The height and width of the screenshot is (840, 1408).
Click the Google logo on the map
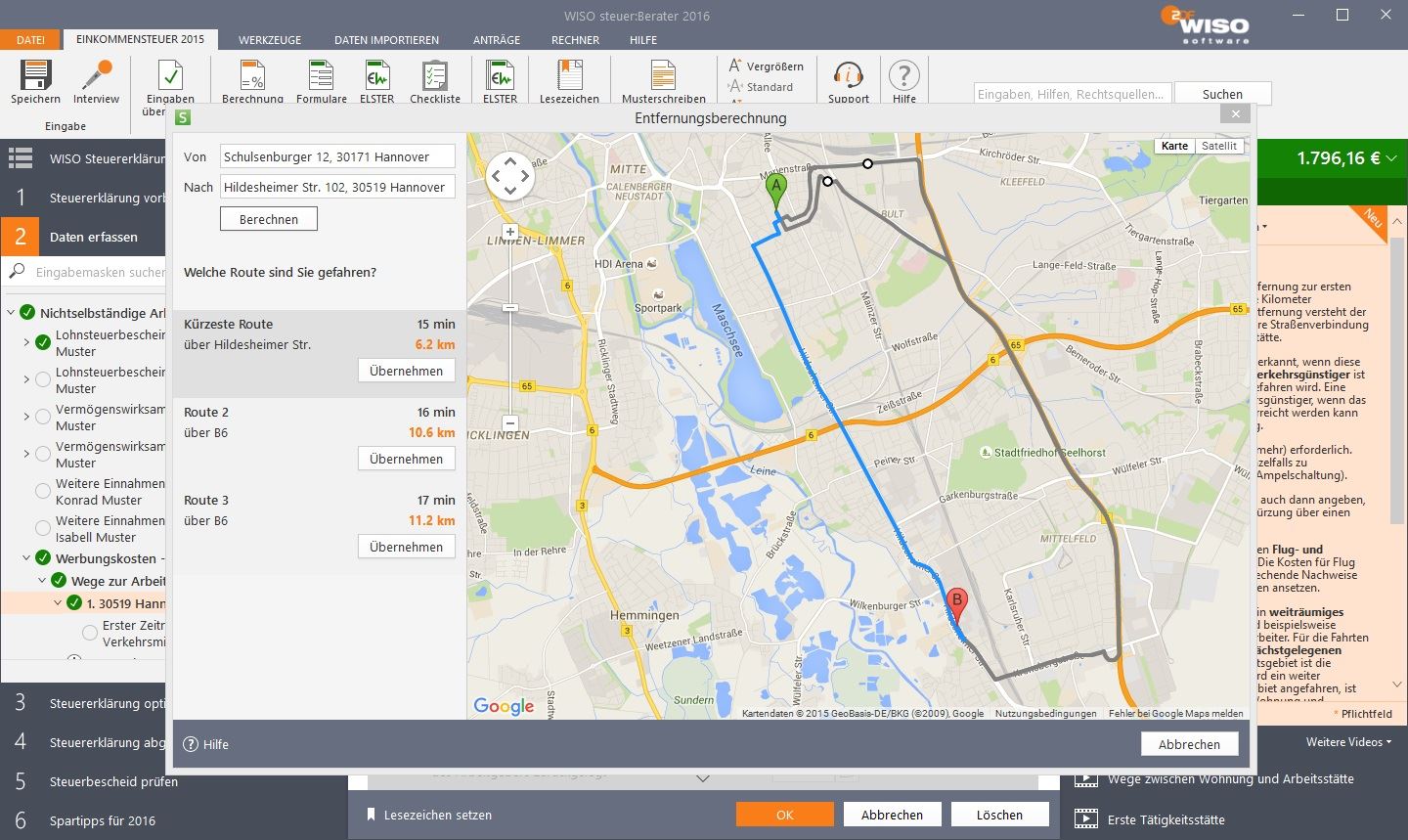pyautogui.click(x=504, y=706)
